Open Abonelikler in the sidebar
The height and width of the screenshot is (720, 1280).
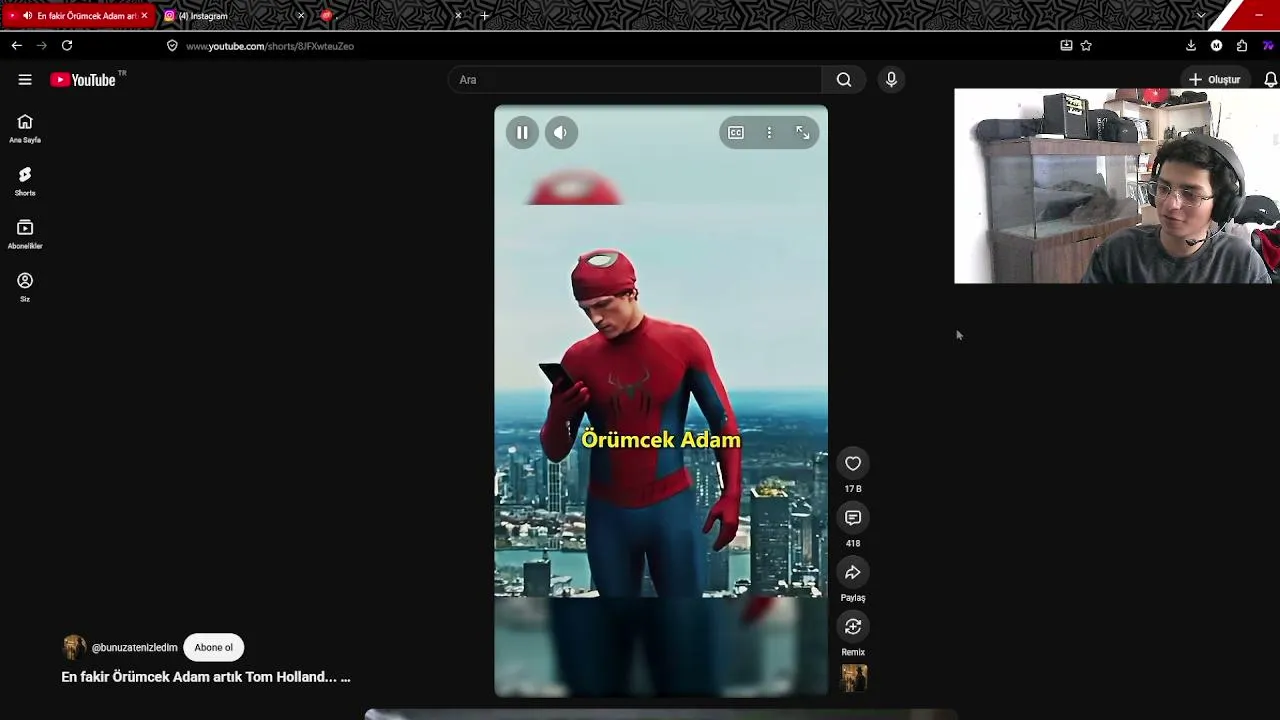point(25,234)
